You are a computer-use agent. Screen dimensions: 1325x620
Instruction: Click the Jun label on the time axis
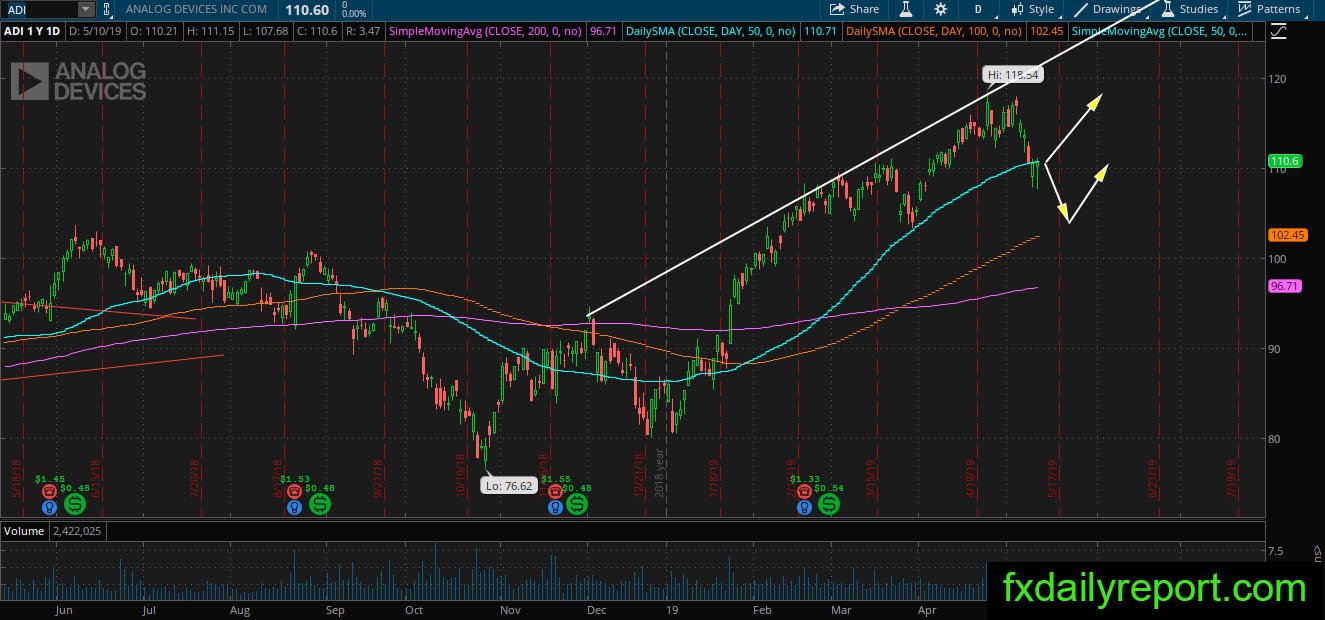(64, 609)
